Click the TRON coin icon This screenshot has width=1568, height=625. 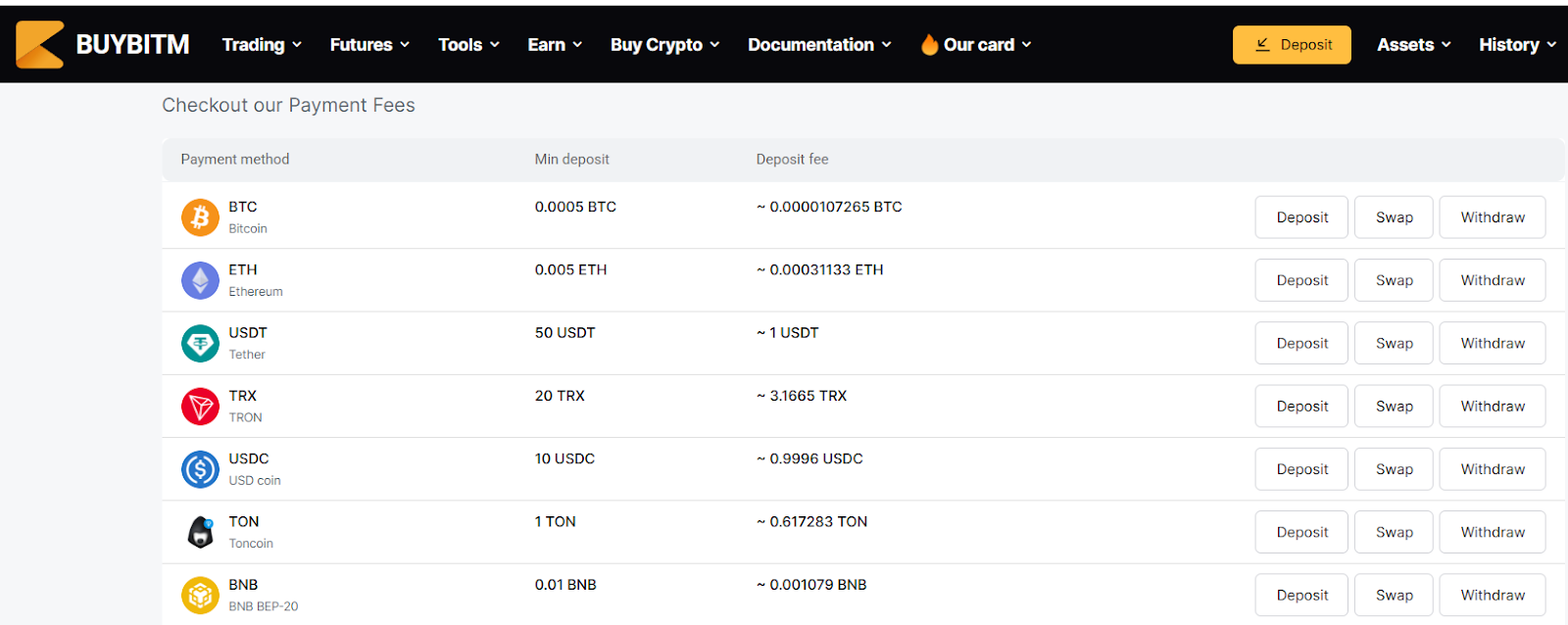[x=200, y=407]
